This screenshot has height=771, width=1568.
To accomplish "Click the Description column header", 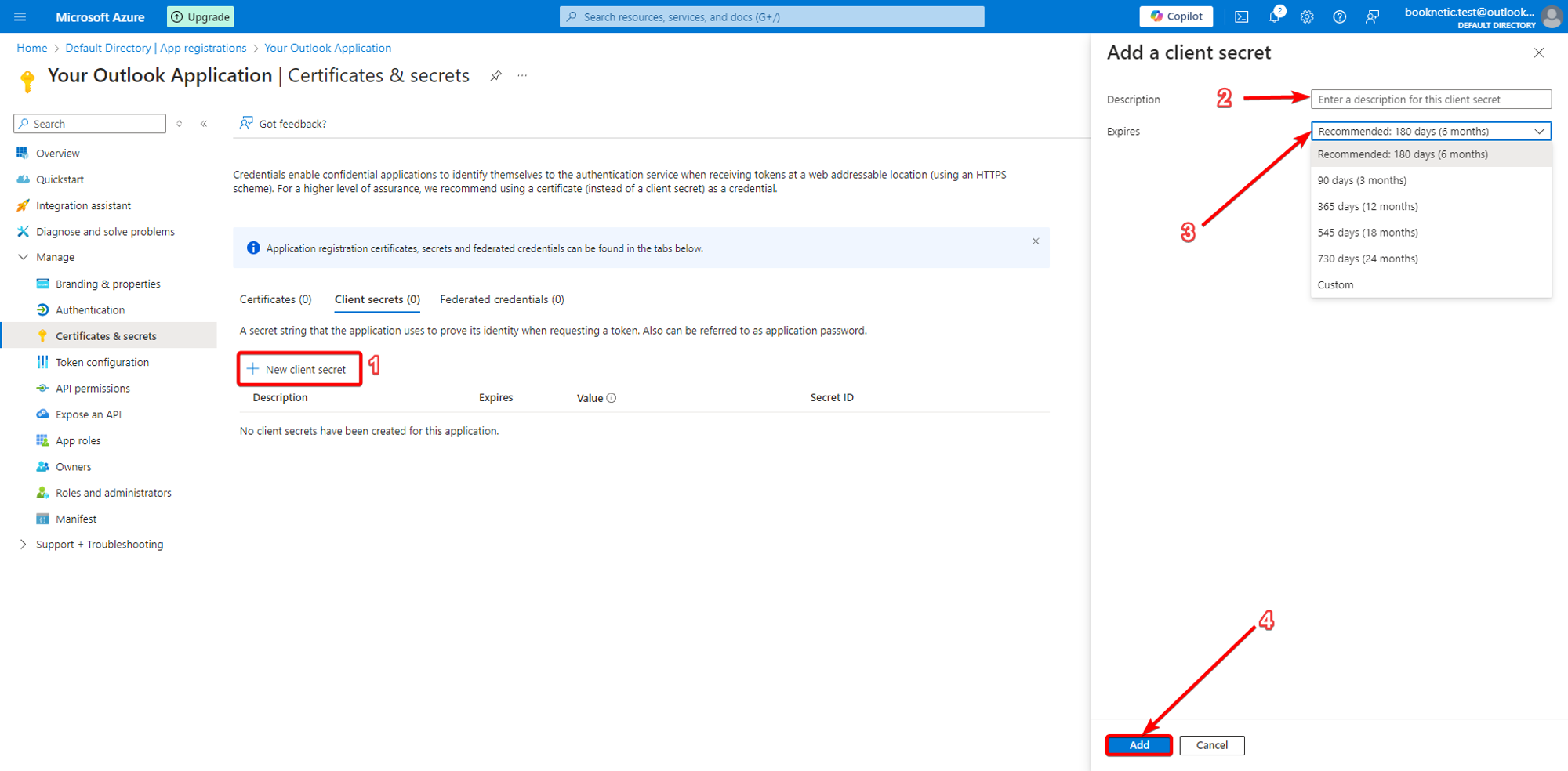I will [x=280, y=398].
